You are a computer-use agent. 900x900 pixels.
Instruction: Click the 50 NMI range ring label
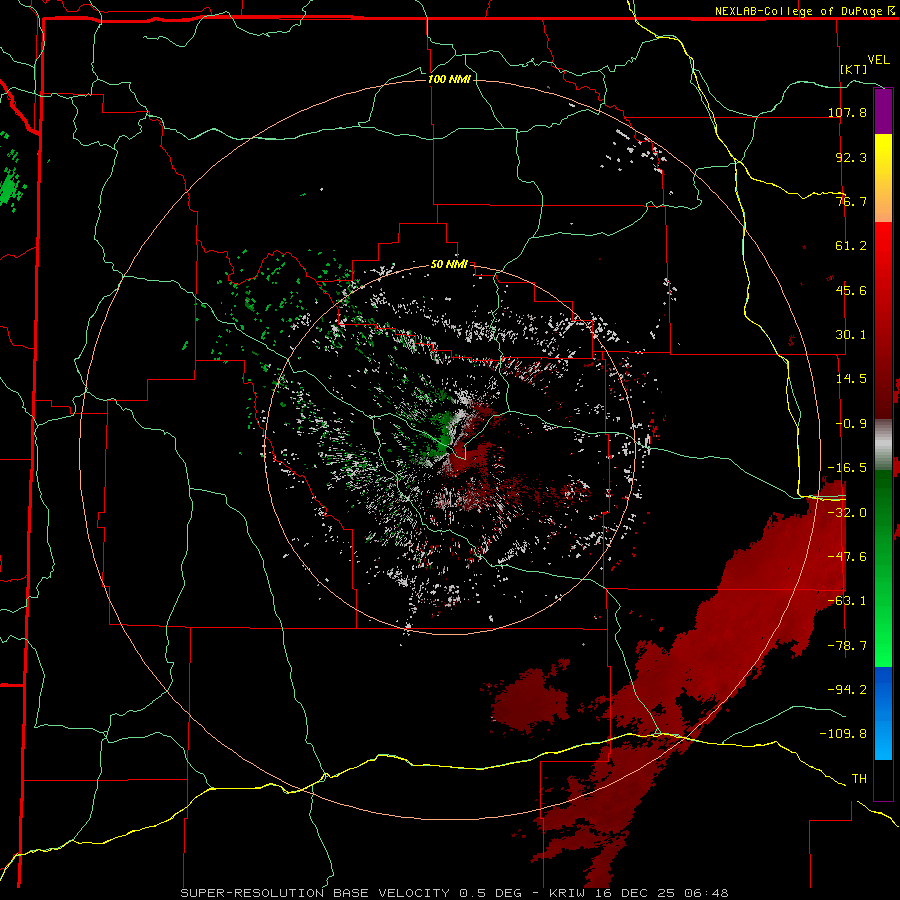pos(449,265)
